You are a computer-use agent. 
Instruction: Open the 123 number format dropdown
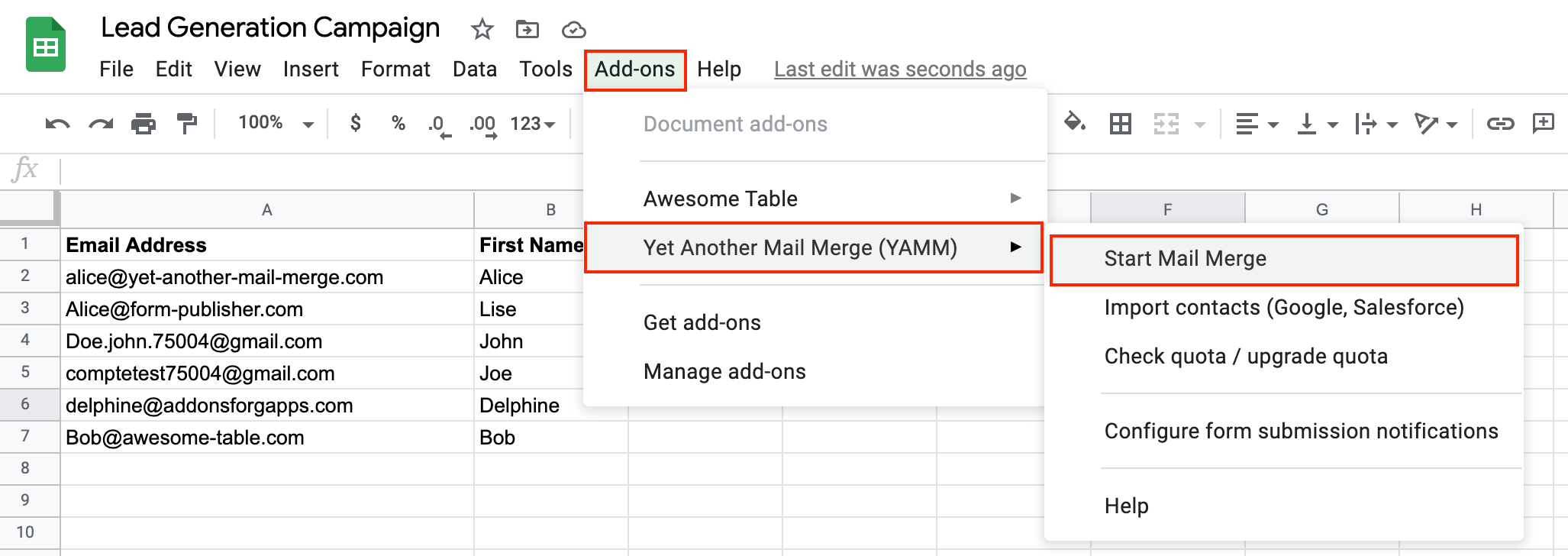click(x=532, y=124)
